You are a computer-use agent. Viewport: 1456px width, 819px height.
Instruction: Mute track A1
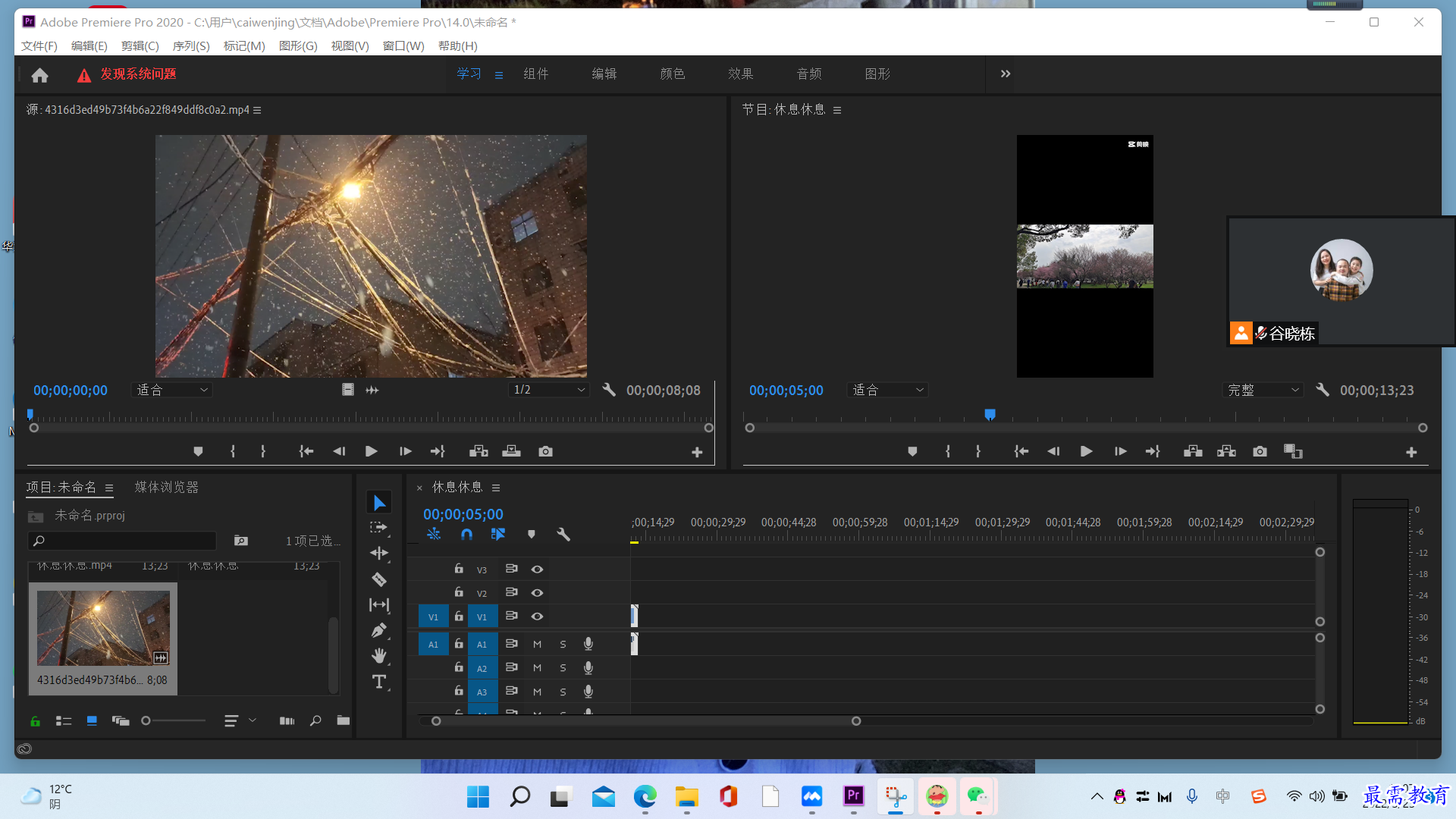click(537, 644)
